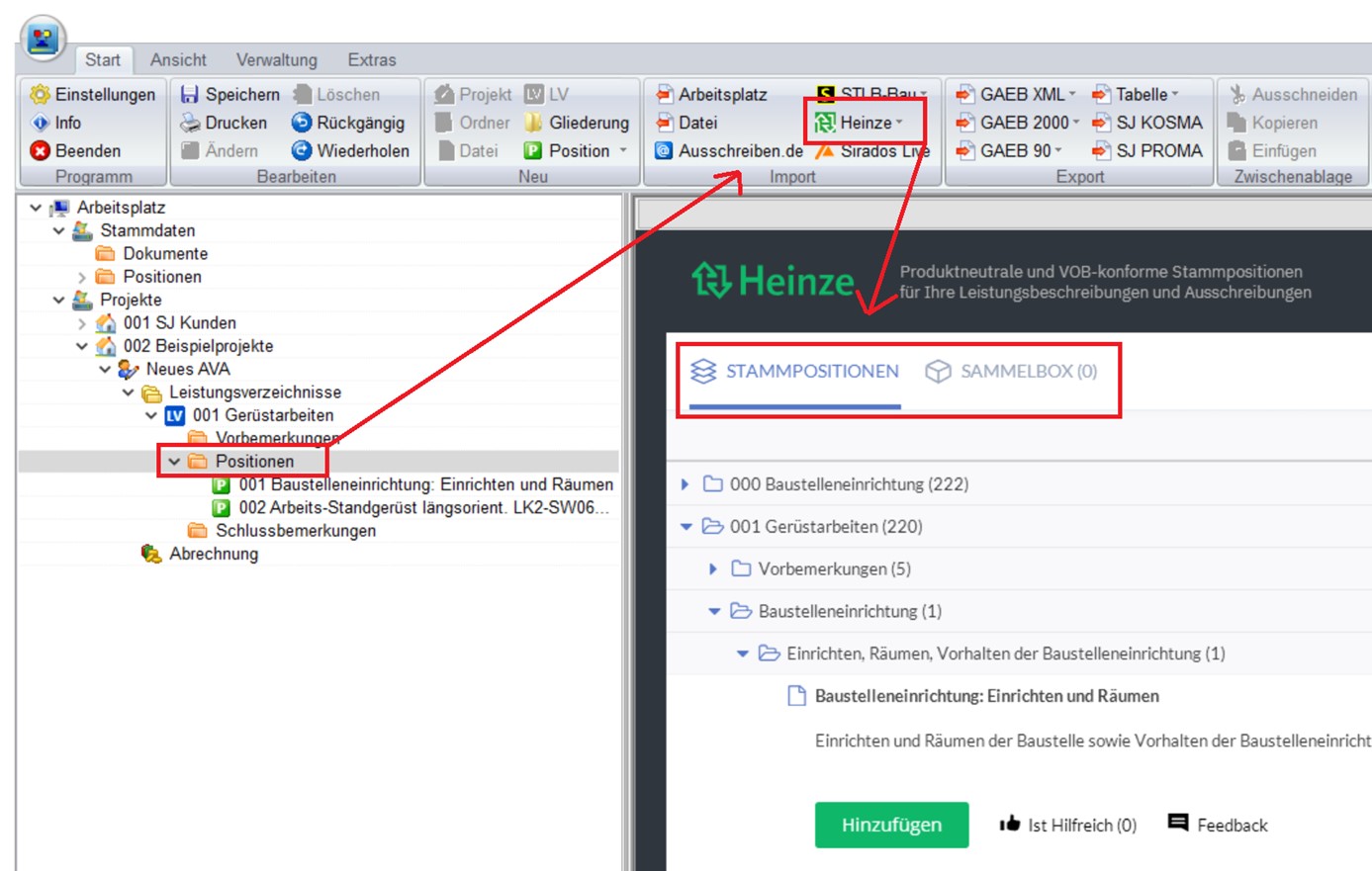Export to SJ KOSMA

pos(1147,123)
